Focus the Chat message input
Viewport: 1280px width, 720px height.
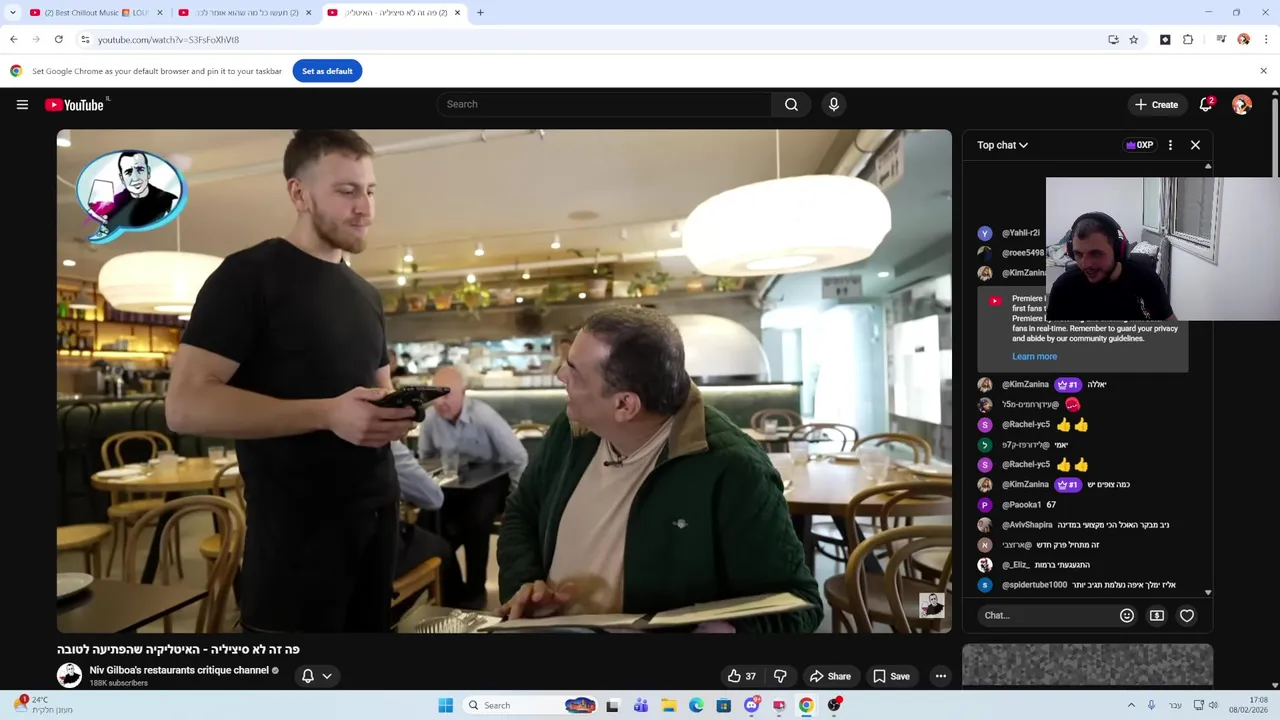[x=1045, y=615]
